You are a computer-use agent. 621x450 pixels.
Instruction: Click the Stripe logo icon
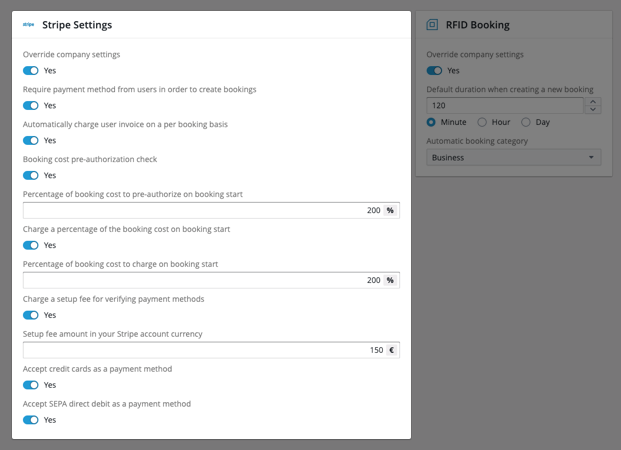tap(28, 25)
